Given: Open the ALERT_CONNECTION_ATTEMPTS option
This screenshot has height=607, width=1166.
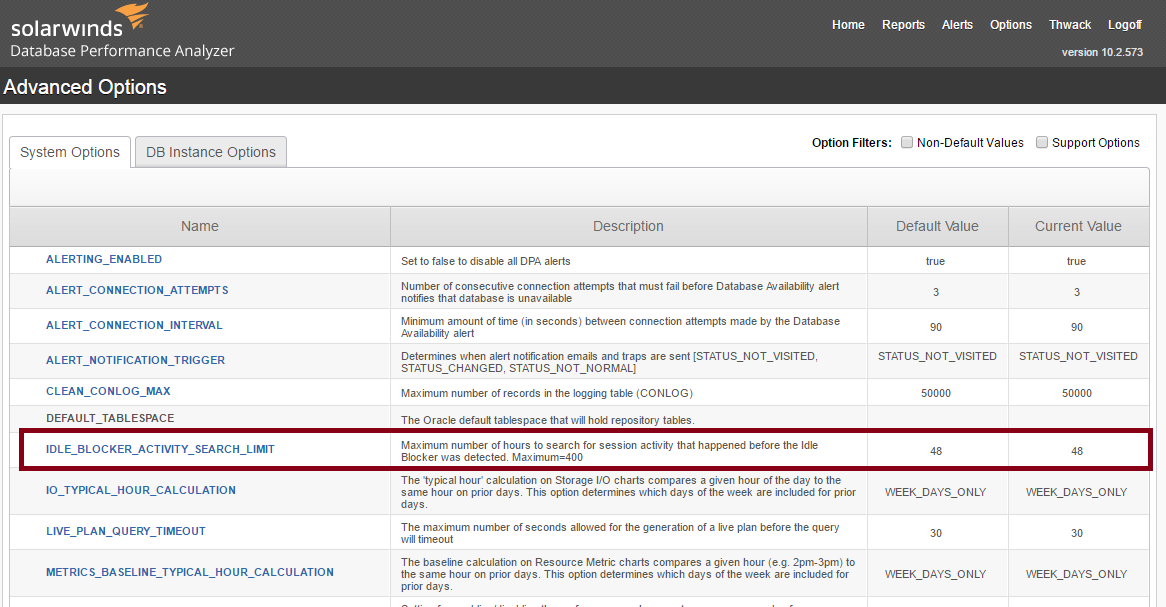Looking at the screenshot, I should [137, 290].
